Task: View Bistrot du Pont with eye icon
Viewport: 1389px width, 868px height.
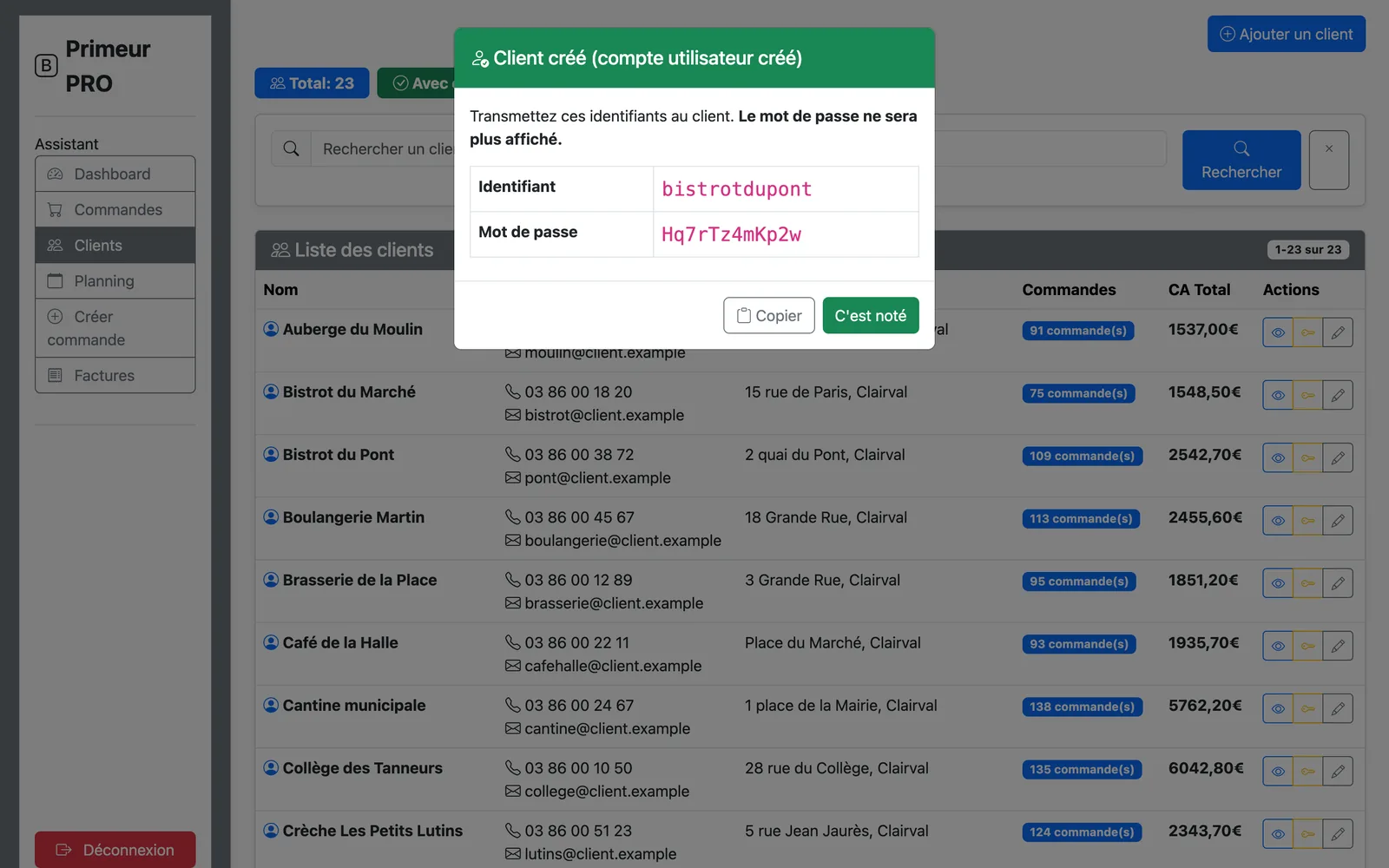Action: click(1278, 457)
